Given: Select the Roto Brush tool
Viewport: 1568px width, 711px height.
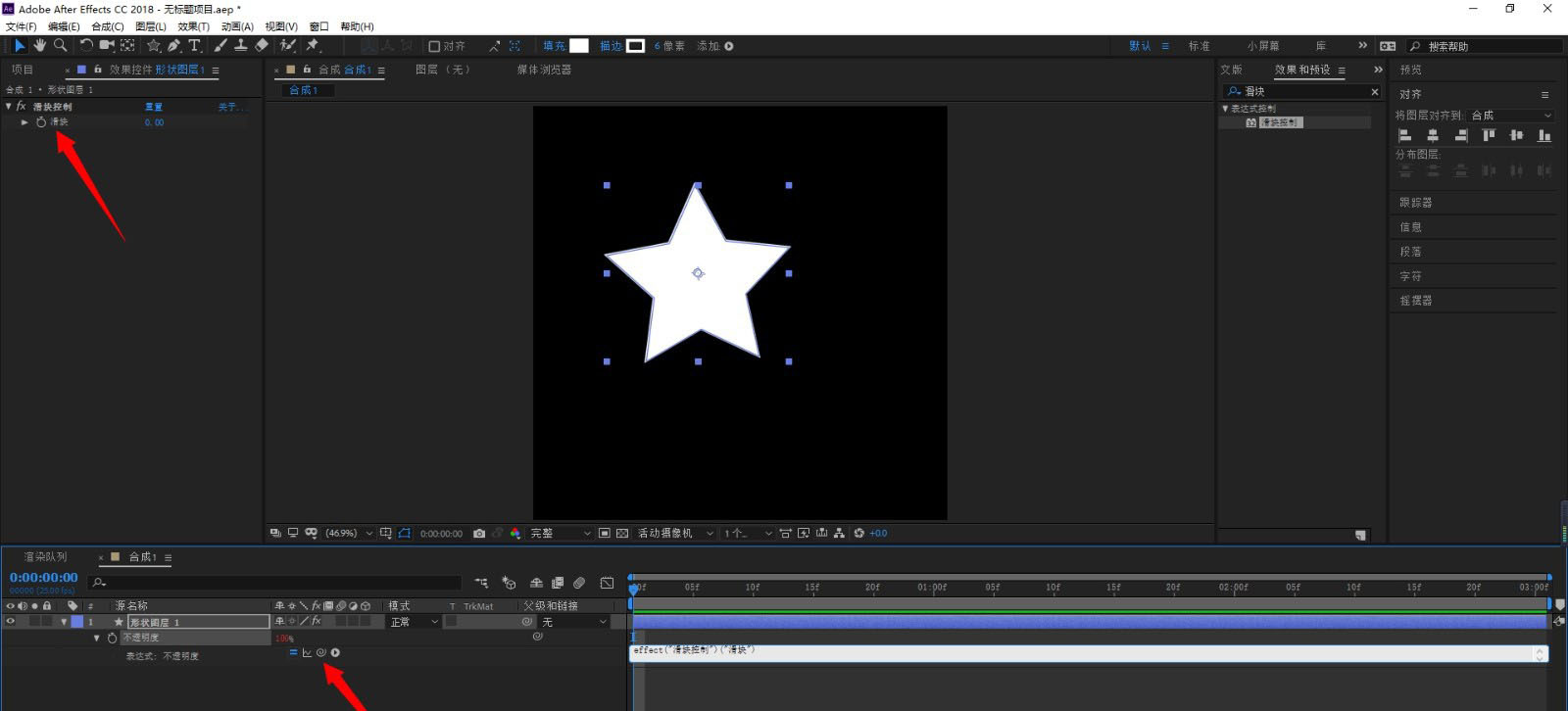Looking at the screenshot, I should tap(288, 46).
